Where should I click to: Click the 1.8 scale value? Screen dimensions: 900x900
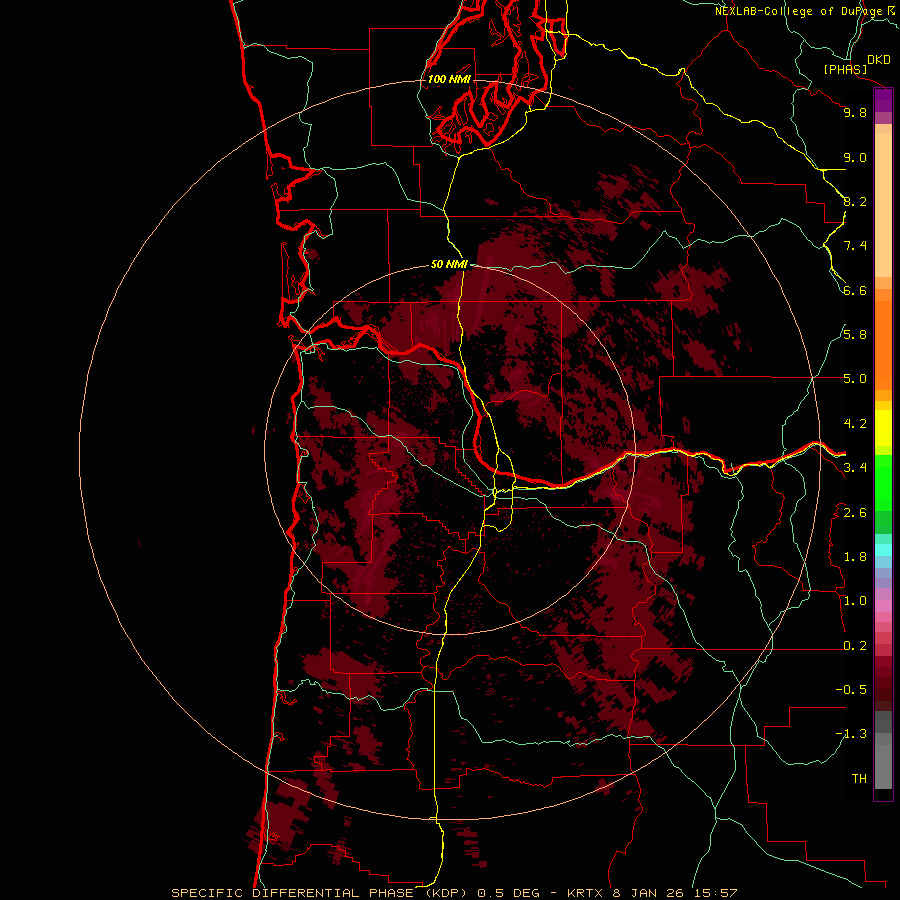[x=855, y=557]
